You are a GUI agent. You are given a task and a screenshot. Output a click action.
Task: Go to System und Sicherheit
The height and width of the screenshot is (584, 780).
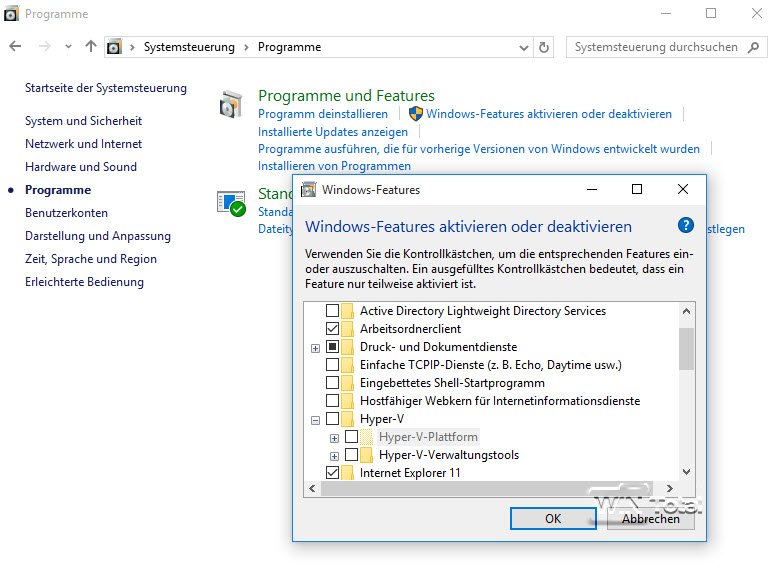[x=84, y=121]
